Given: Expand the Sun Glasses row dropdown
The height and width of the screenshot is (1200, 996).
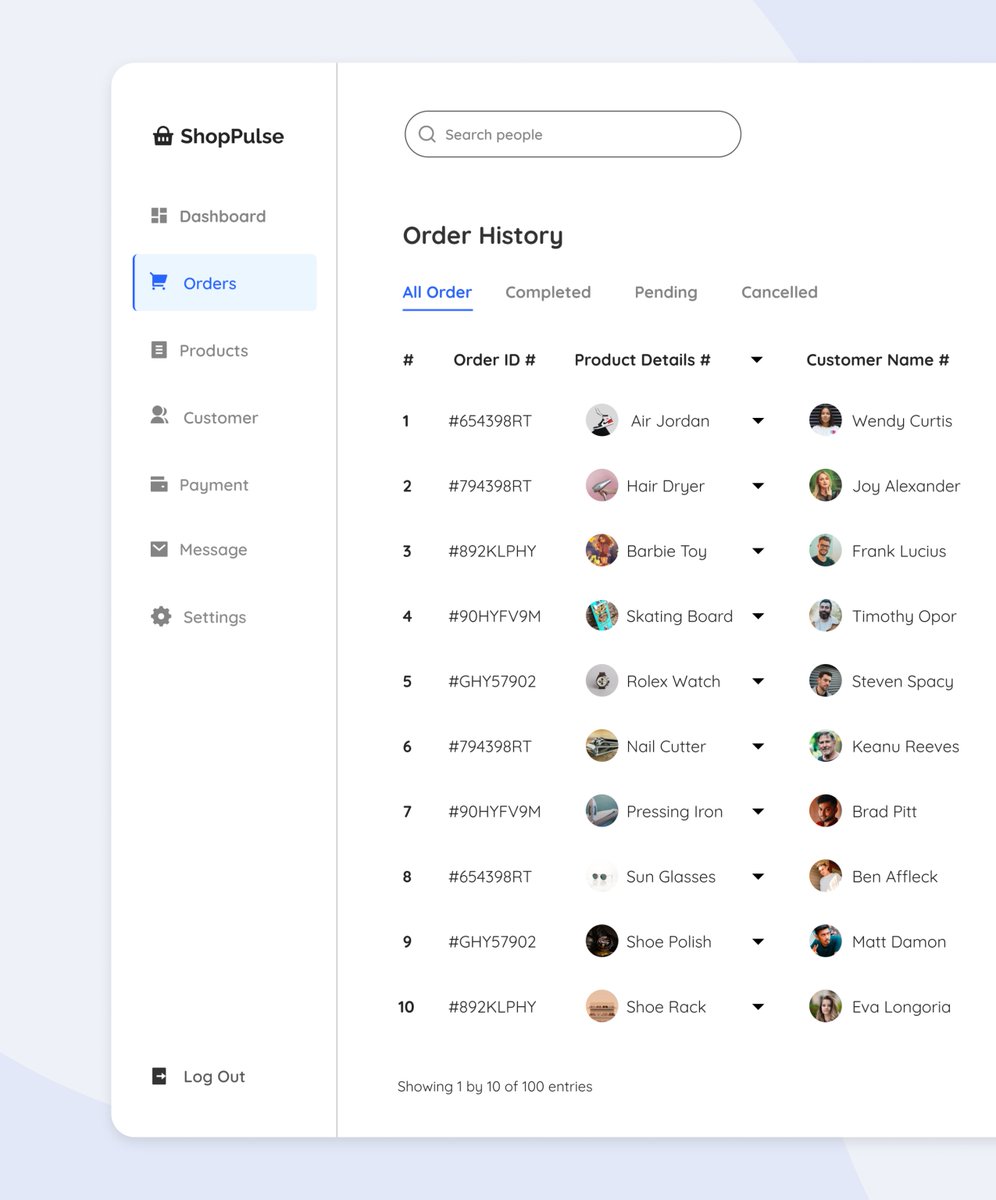Looking at the screenshot, I should point(758,877).
